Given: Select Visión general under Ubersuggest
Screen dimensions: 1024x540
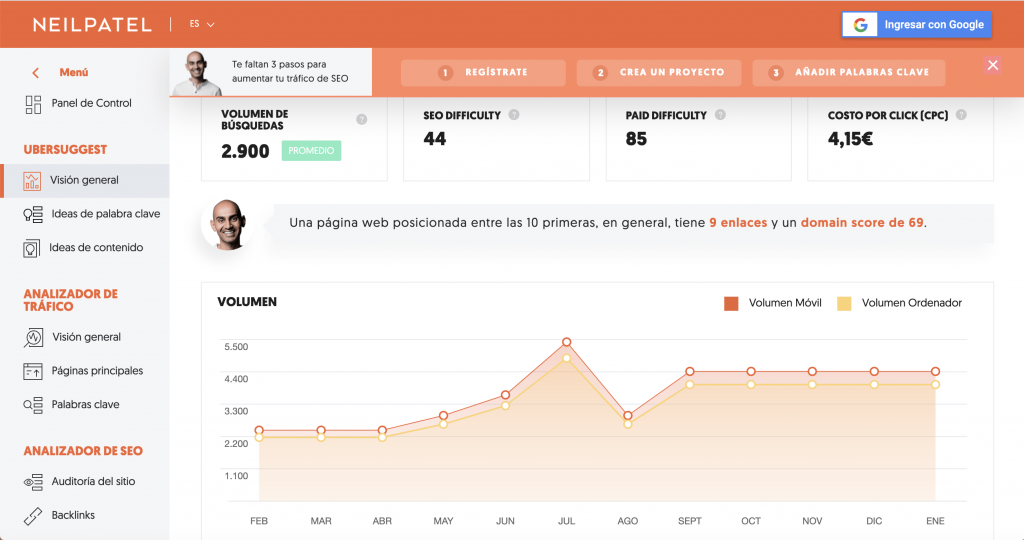Looking at the screenshot, I should 85,181.
